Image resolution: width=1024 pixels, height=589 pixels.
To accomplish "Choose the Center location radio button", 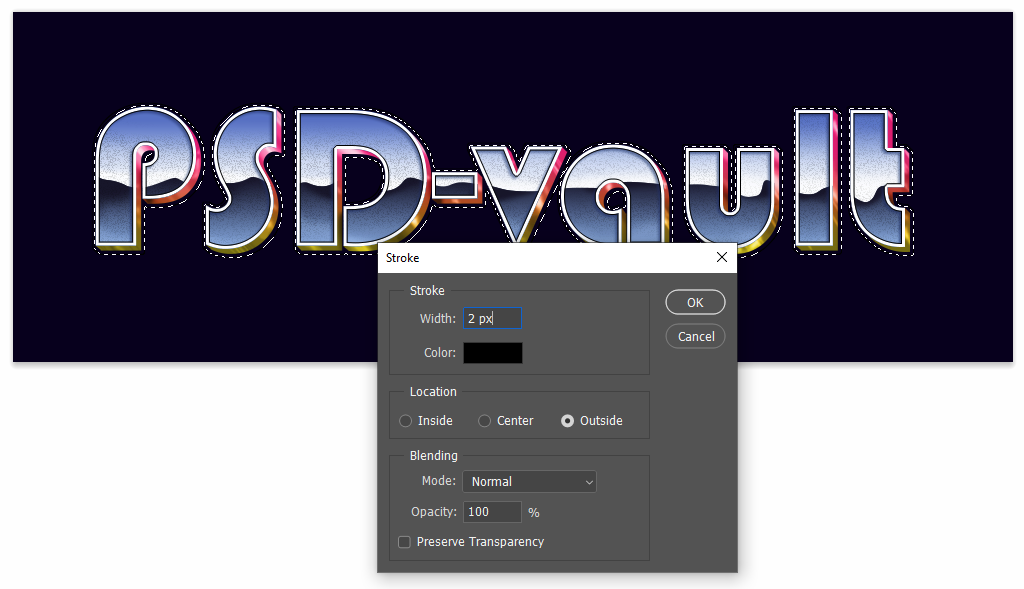I will point(485,421).
